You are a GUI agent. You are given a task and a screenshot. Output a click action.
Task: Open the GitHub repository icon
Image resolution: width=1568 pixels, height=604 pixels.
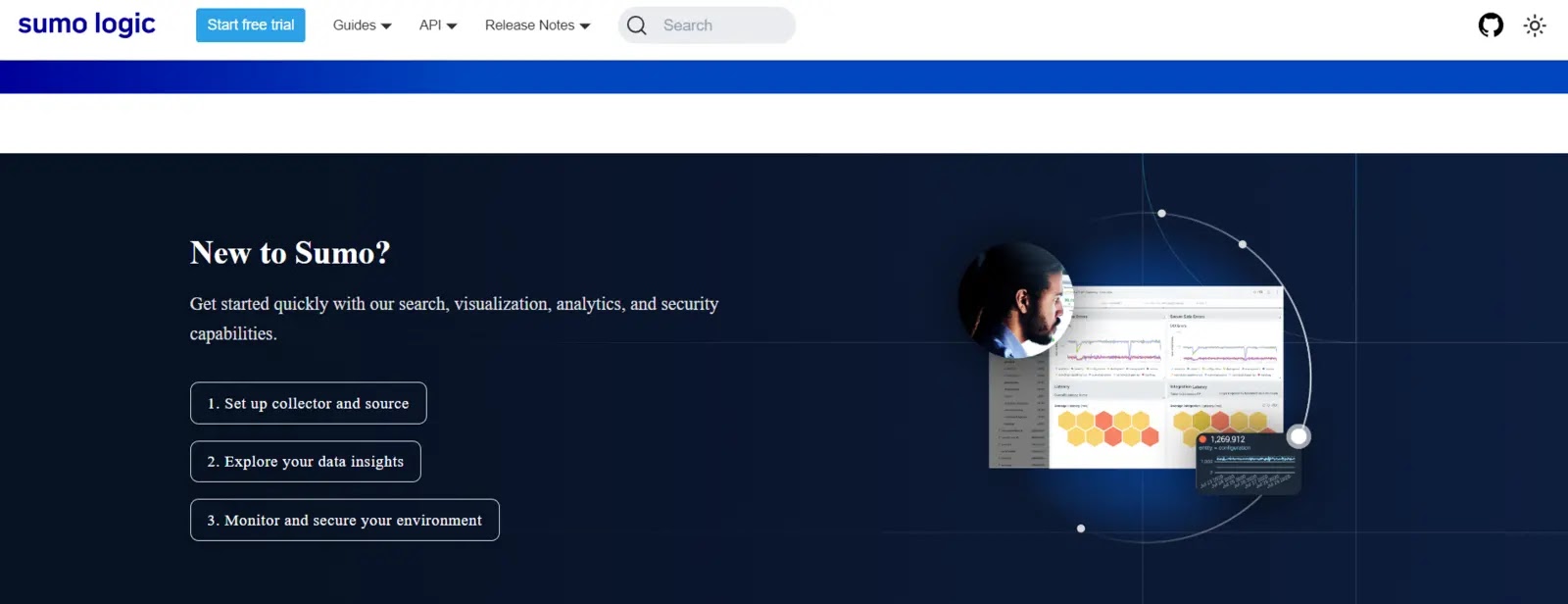tap(1491, 25)
